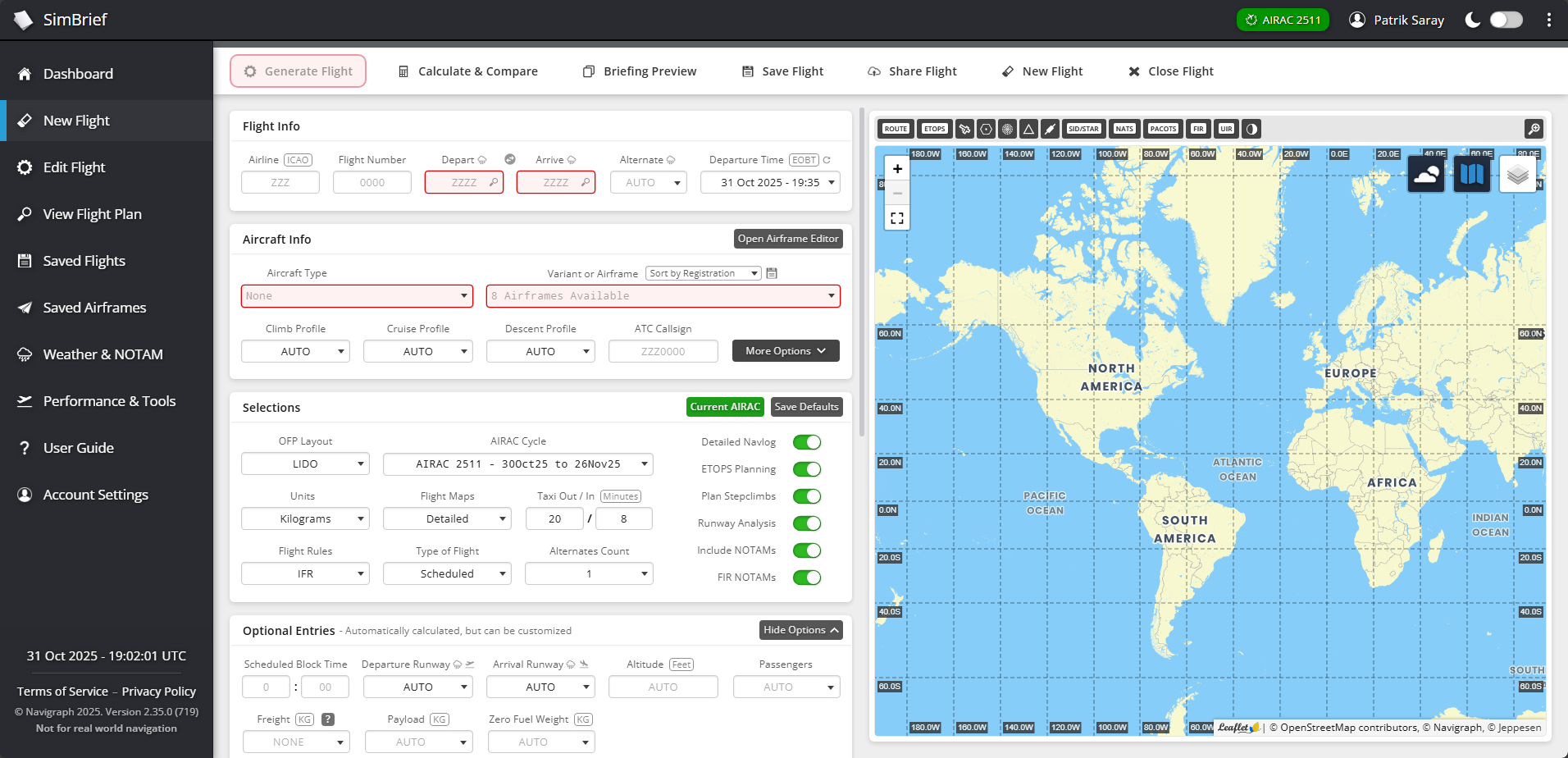Open the Departure Time dropdown
This screenshot has width=1568, height=758.
tap(771, 183)
